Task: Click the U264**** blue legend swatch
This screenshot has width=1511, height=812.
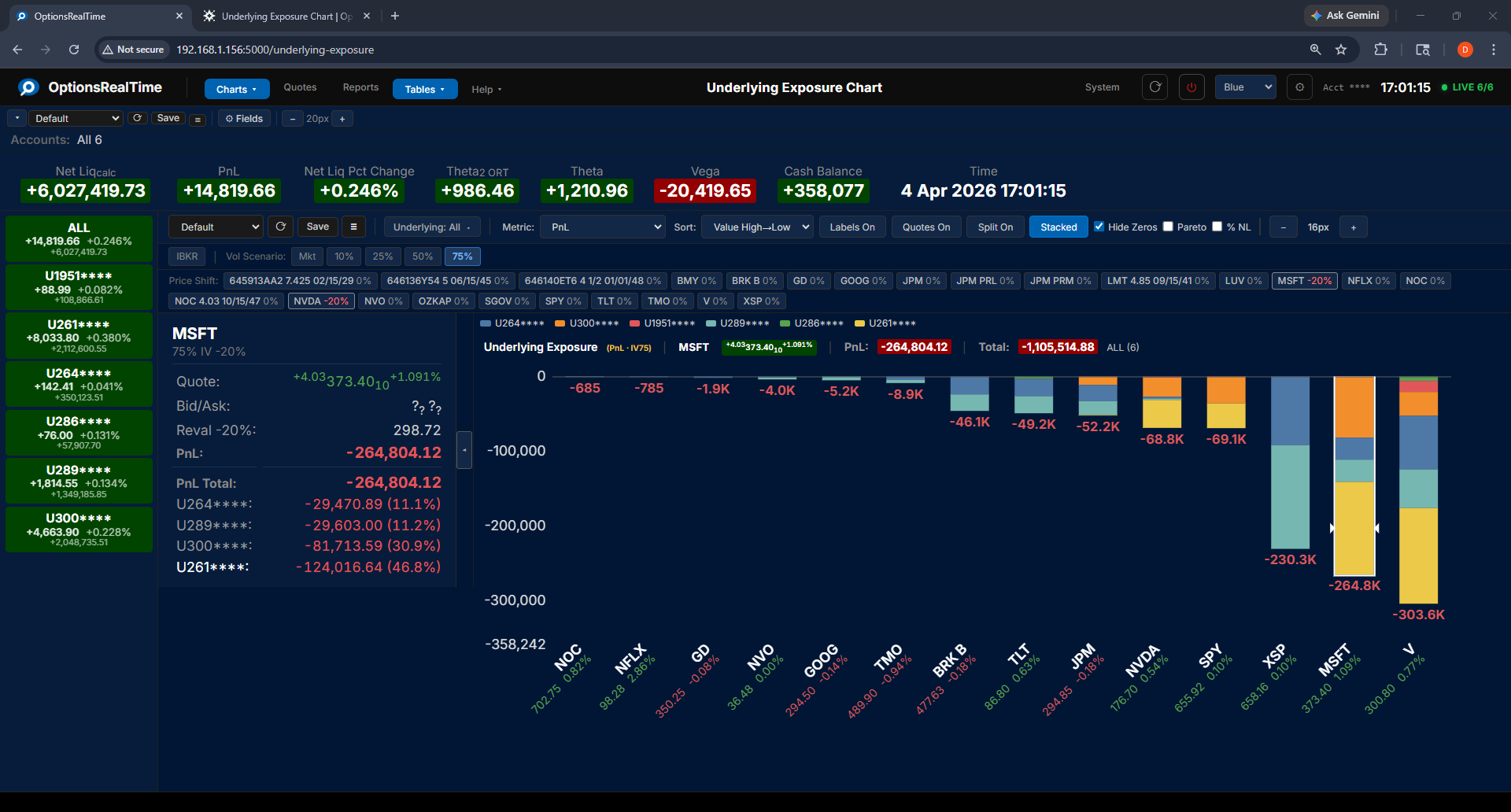Action: click(x=486, y=323)
